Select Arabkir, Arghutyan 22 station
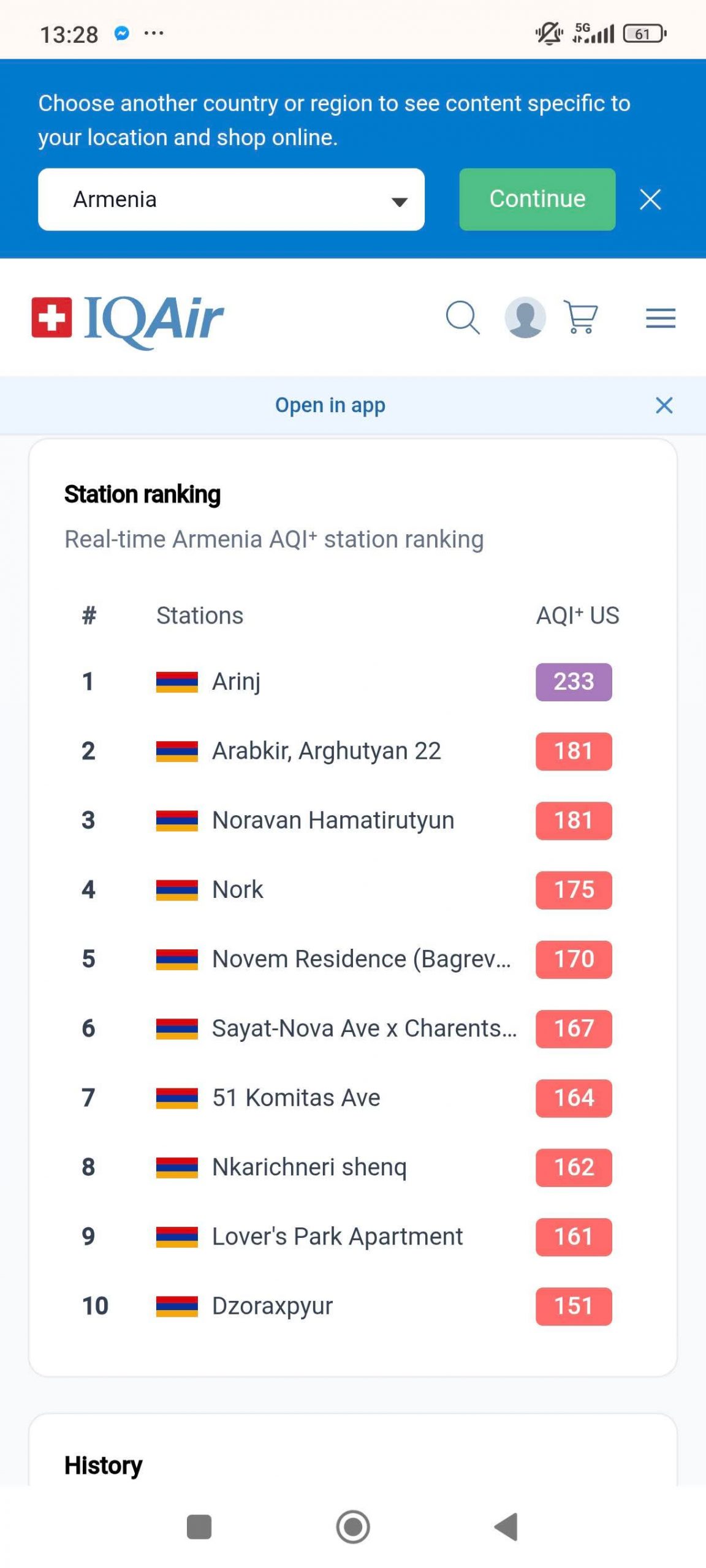Image resolution: width=706 pixels, height=1568 pixels. click(326, 751)
